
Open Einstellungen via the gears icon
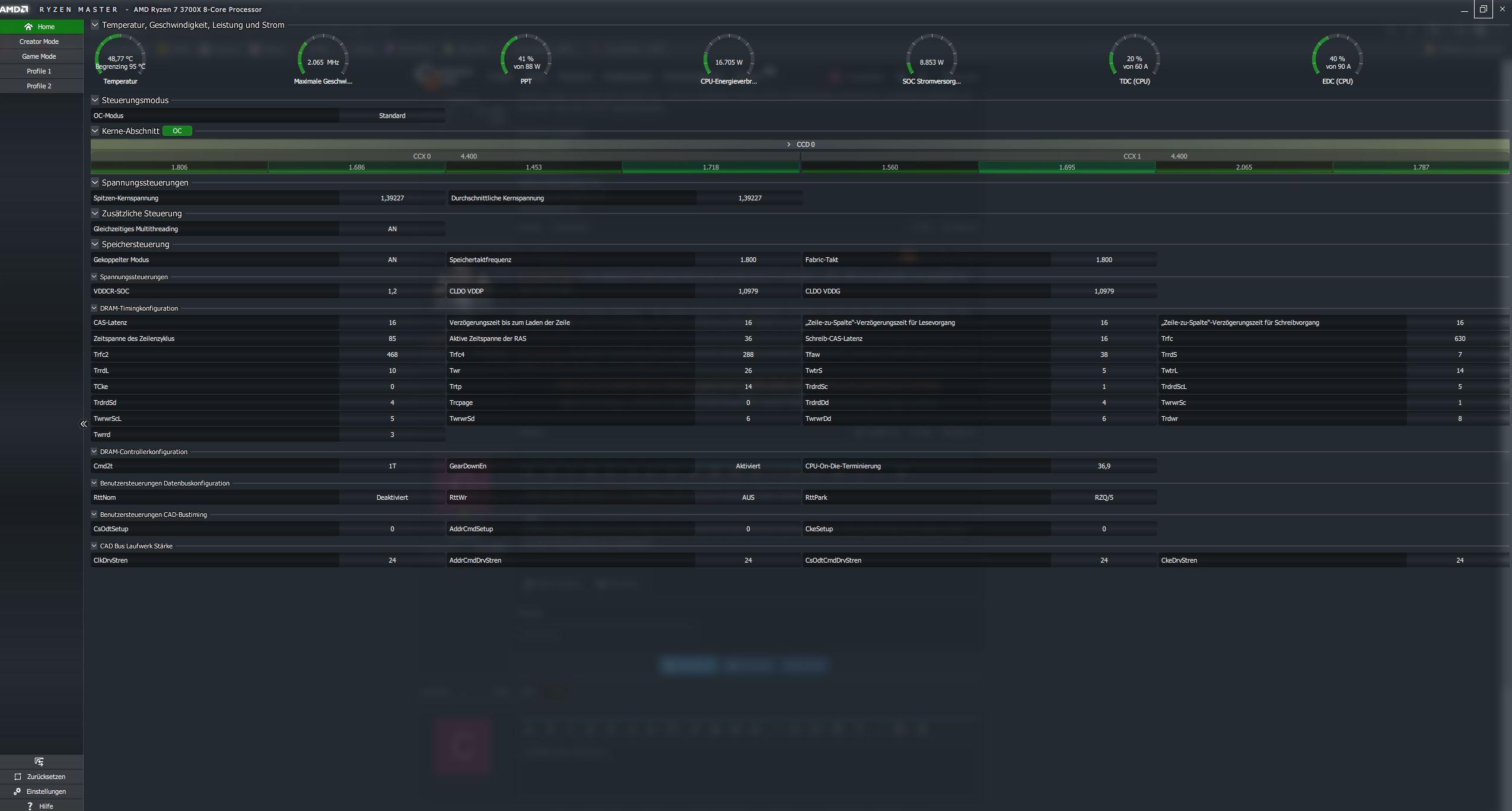[x=18, y=791]
